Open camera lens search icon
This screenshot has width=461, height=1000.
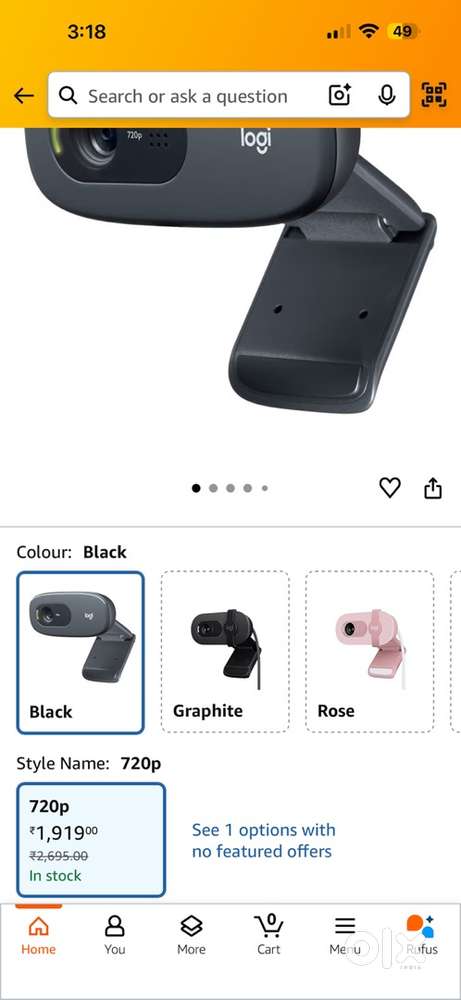click(x=340, y=96)
